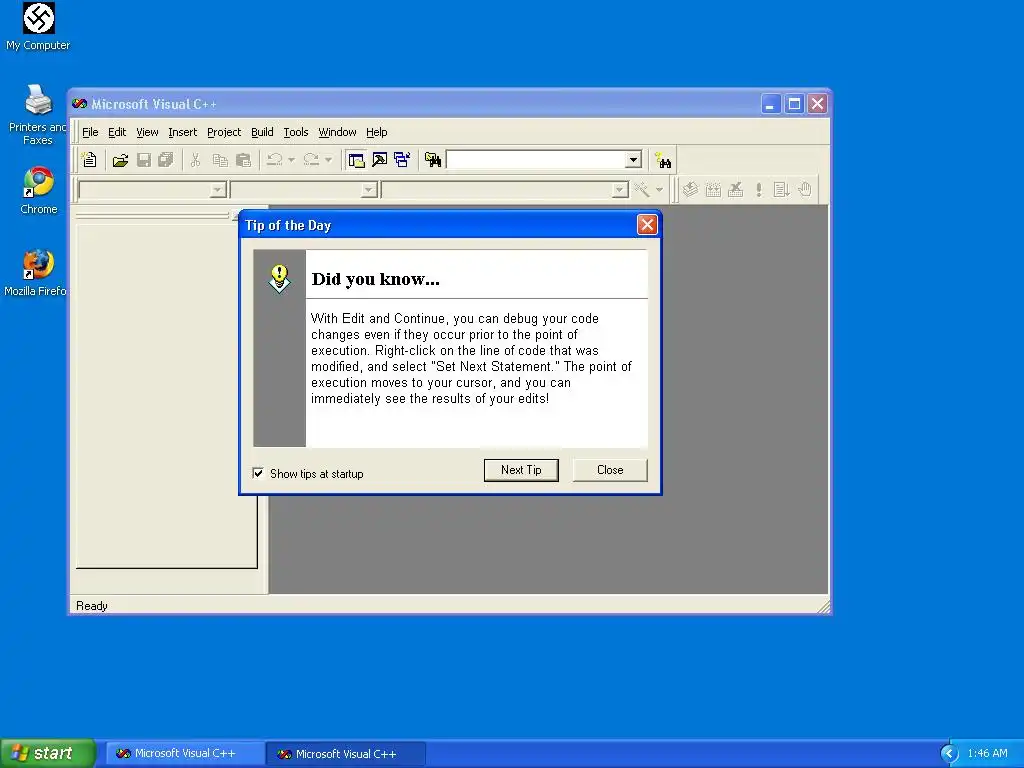The height and width of the screenshot is (768, 1024).
Task: Click the Save floppy disk icon
Action: pos(144,160)
